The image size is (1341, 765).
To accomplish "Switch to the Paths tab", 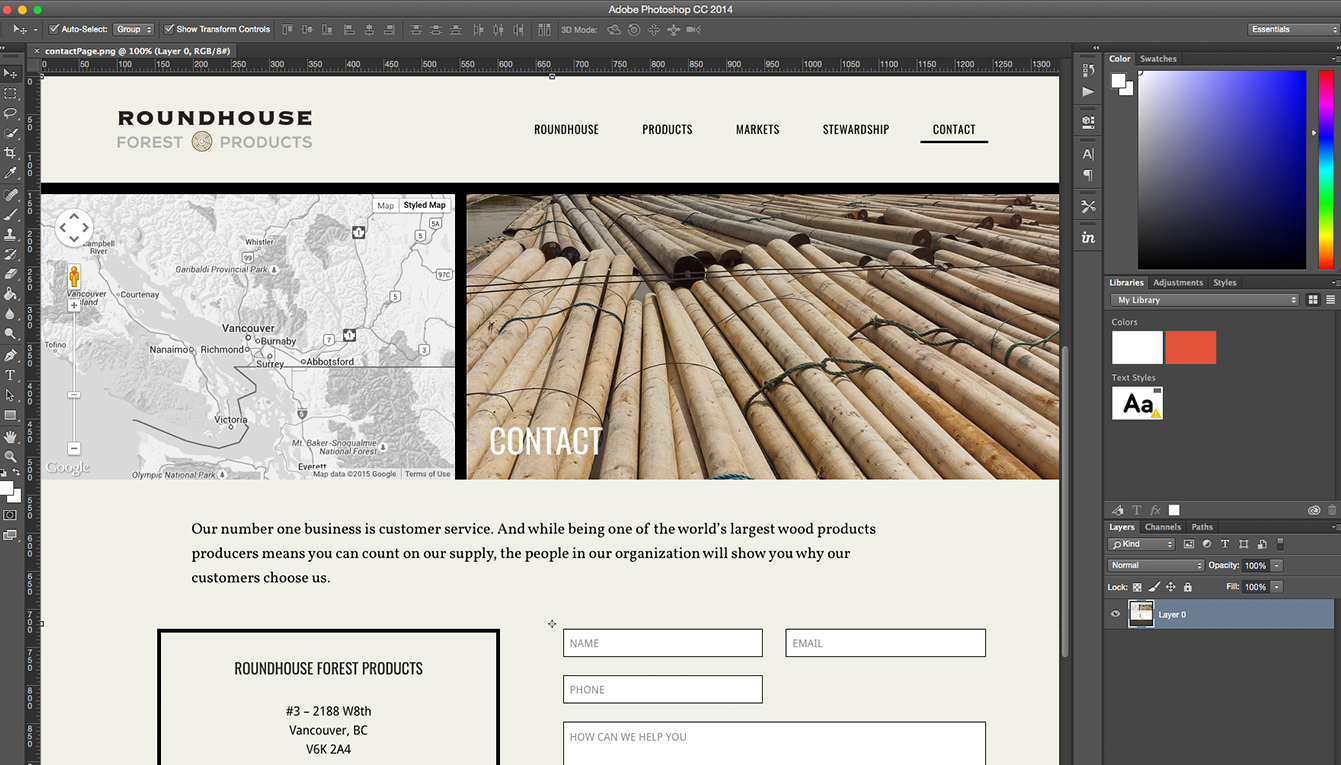I will click(1202, 527).
